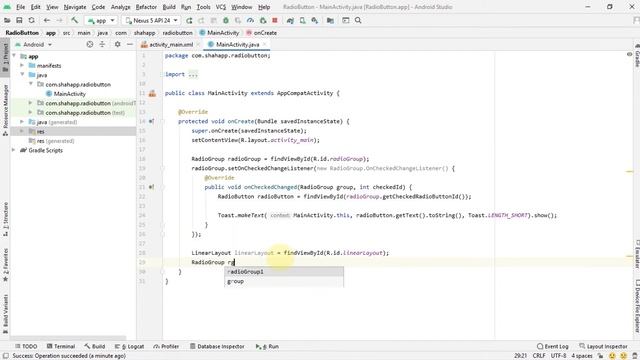Click override gutter icon beside onCheckedChanged

tap(151, 187)
